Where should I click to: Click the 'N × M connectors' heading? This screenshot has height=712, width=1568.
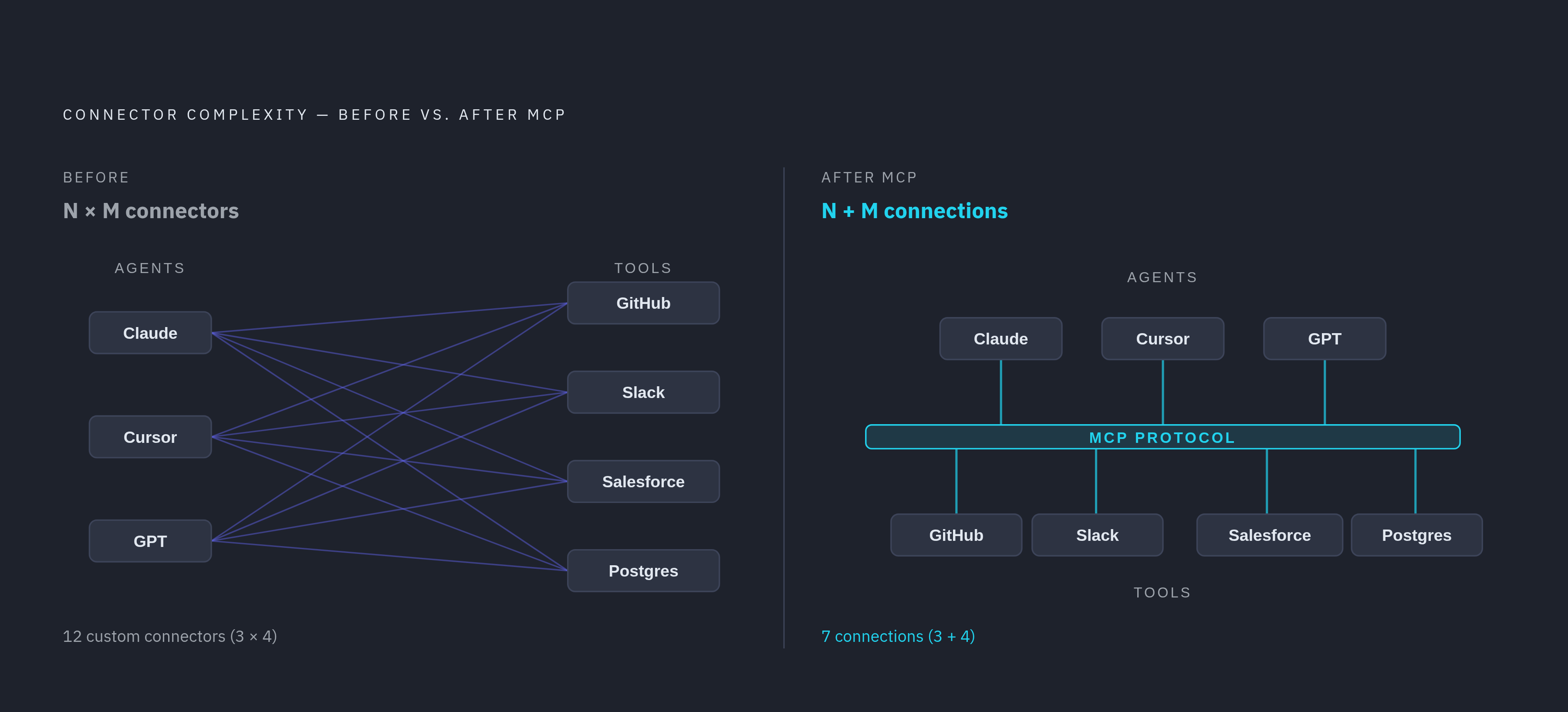tap(151, 211)
